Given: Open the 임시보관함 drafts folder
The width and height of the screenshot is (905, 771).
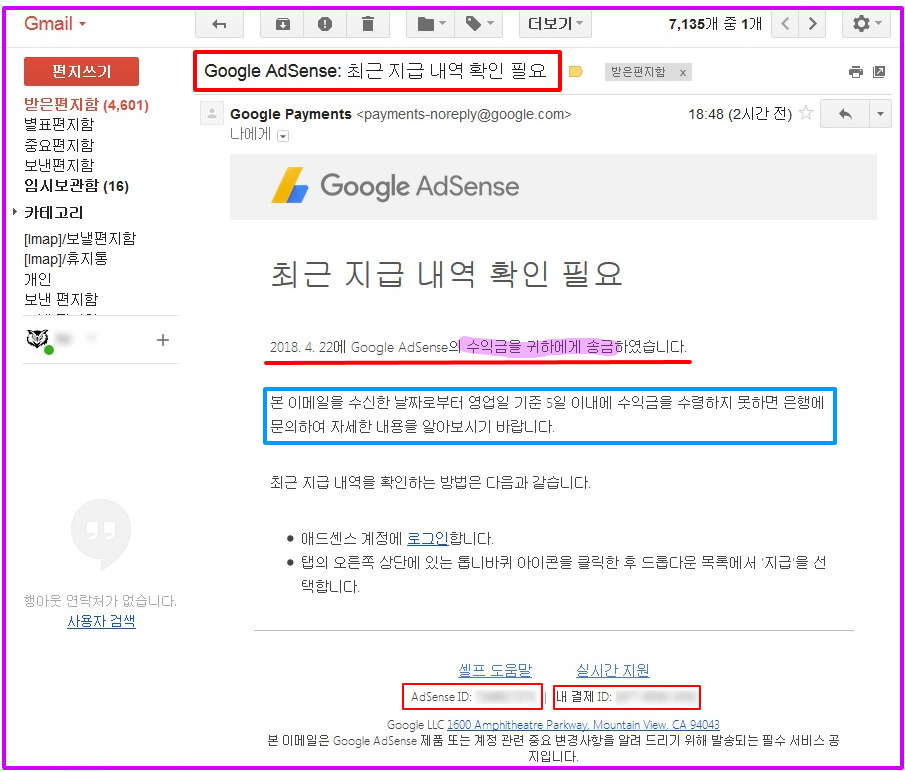Looking at the screenshot, I should click(61, 186).
